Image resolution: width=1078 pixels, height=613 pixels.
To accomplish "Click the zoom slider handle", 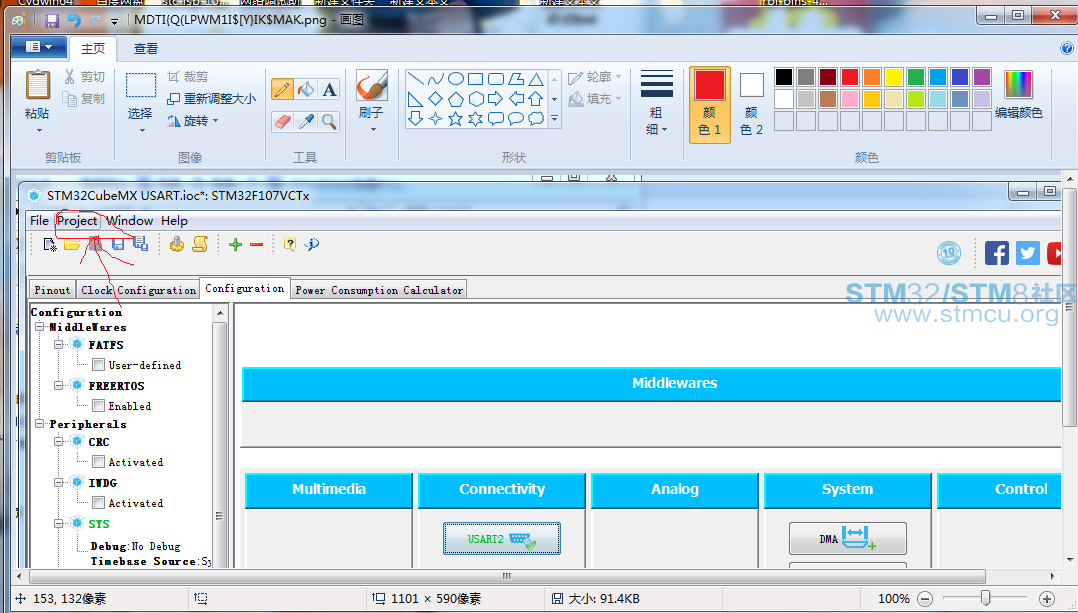I will (x=985, y=598).
